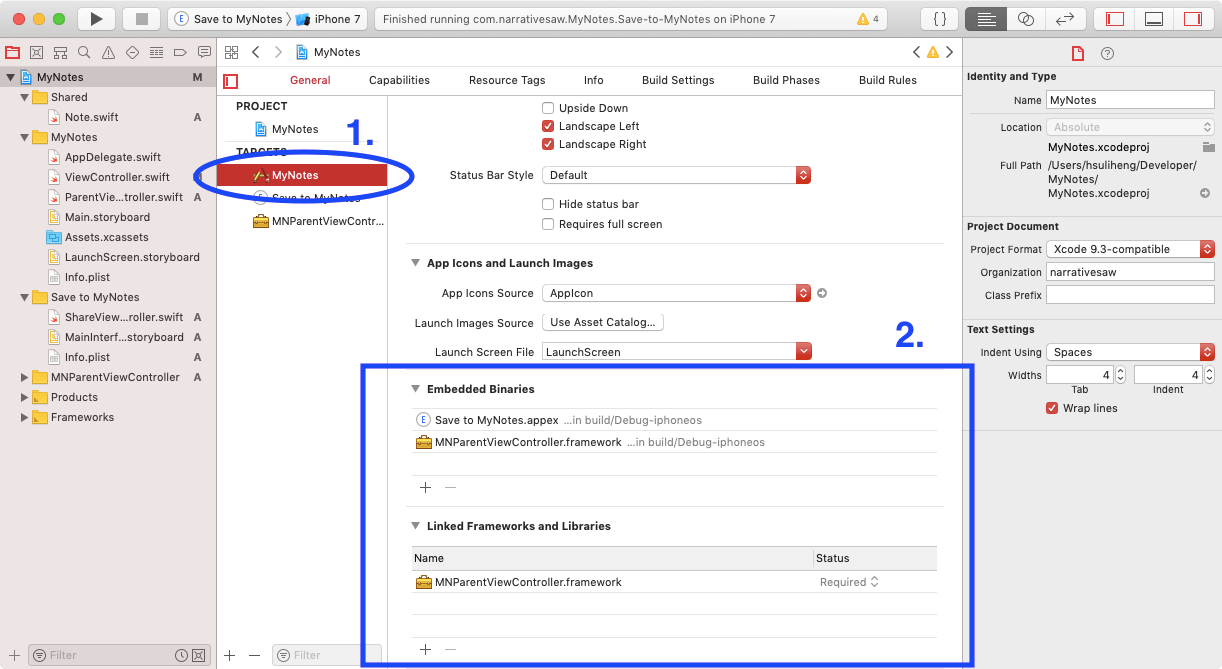1222x669 pixels.
Task: Open the App Icons Source dropdown
Action: coord(676,293)
